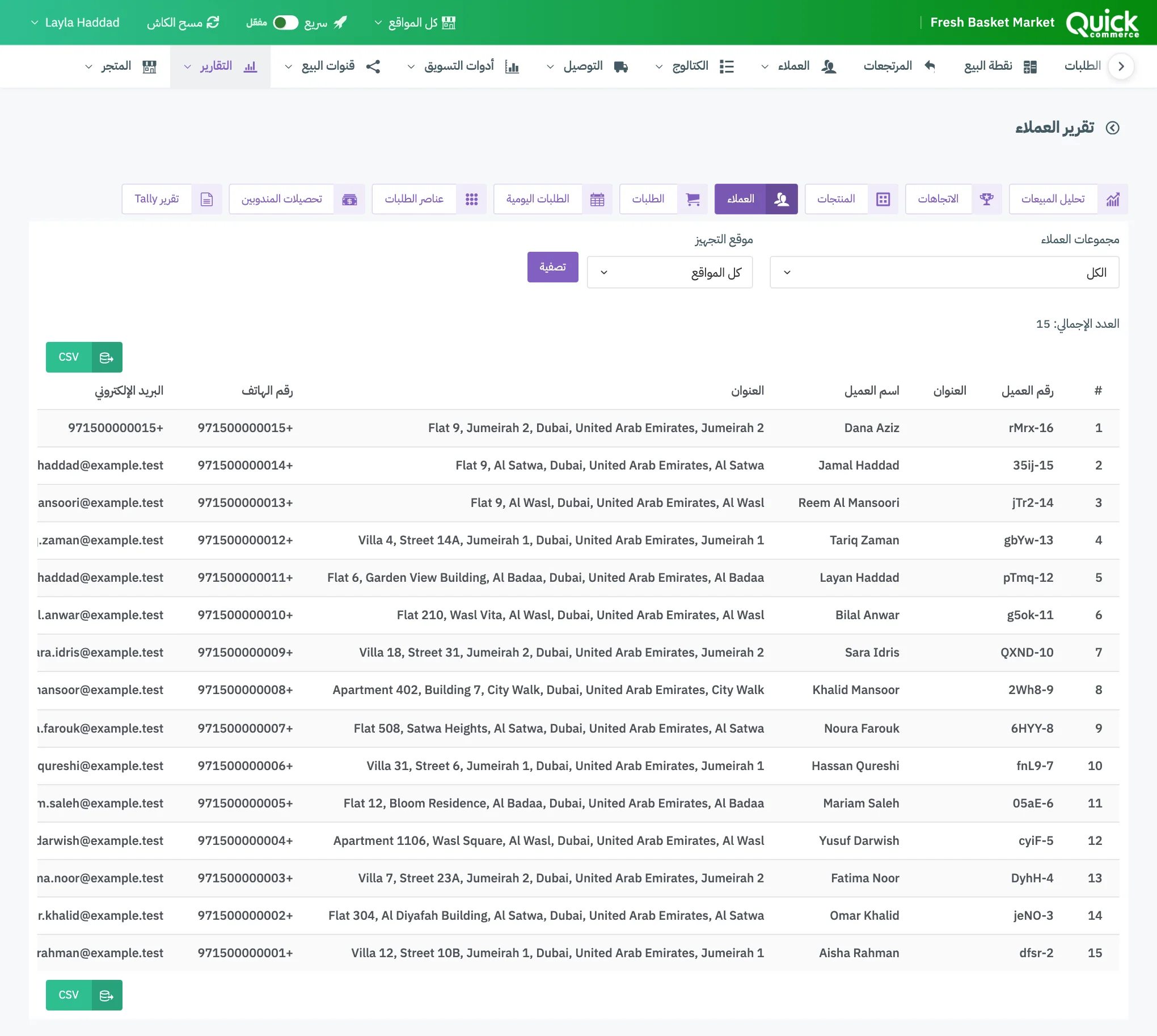Image resolution: width=1157 pixels, height=1036 pixels.
Task: Click the مسح الكاش link
Action: [183, 22]
